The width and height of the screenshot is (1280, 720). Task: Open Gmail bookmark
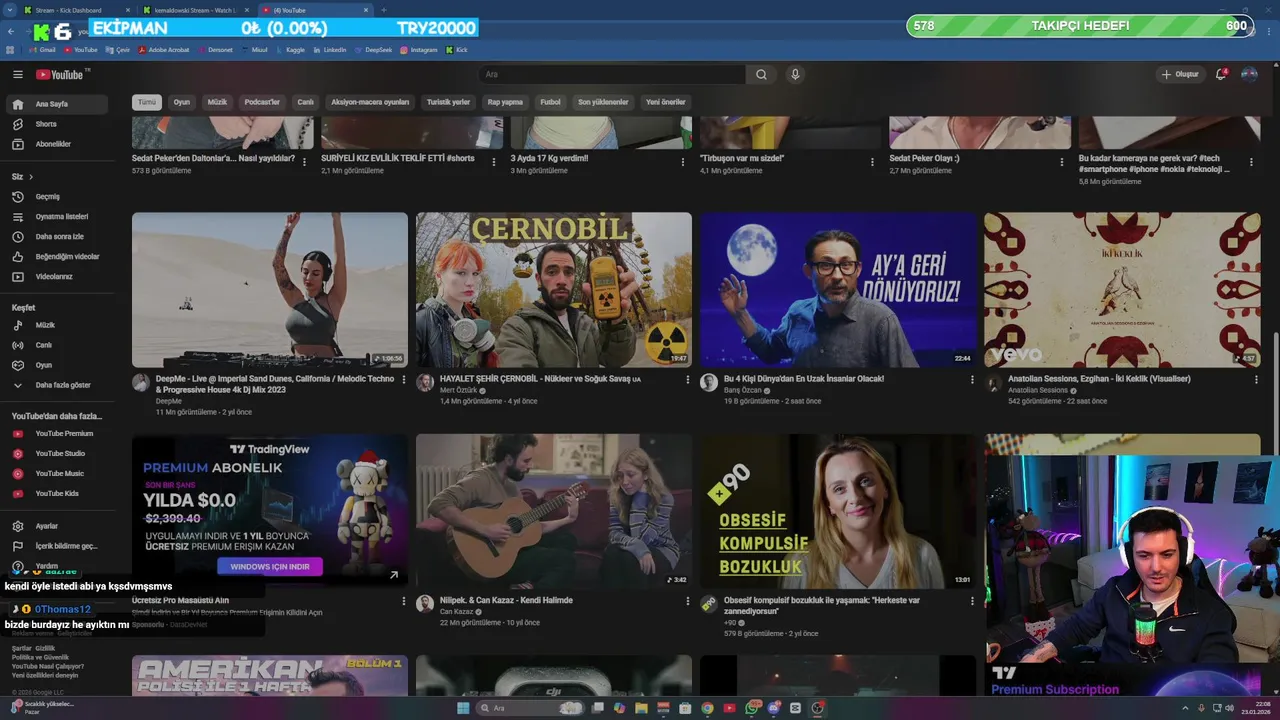pyautogui.click(x=41, y=49)
